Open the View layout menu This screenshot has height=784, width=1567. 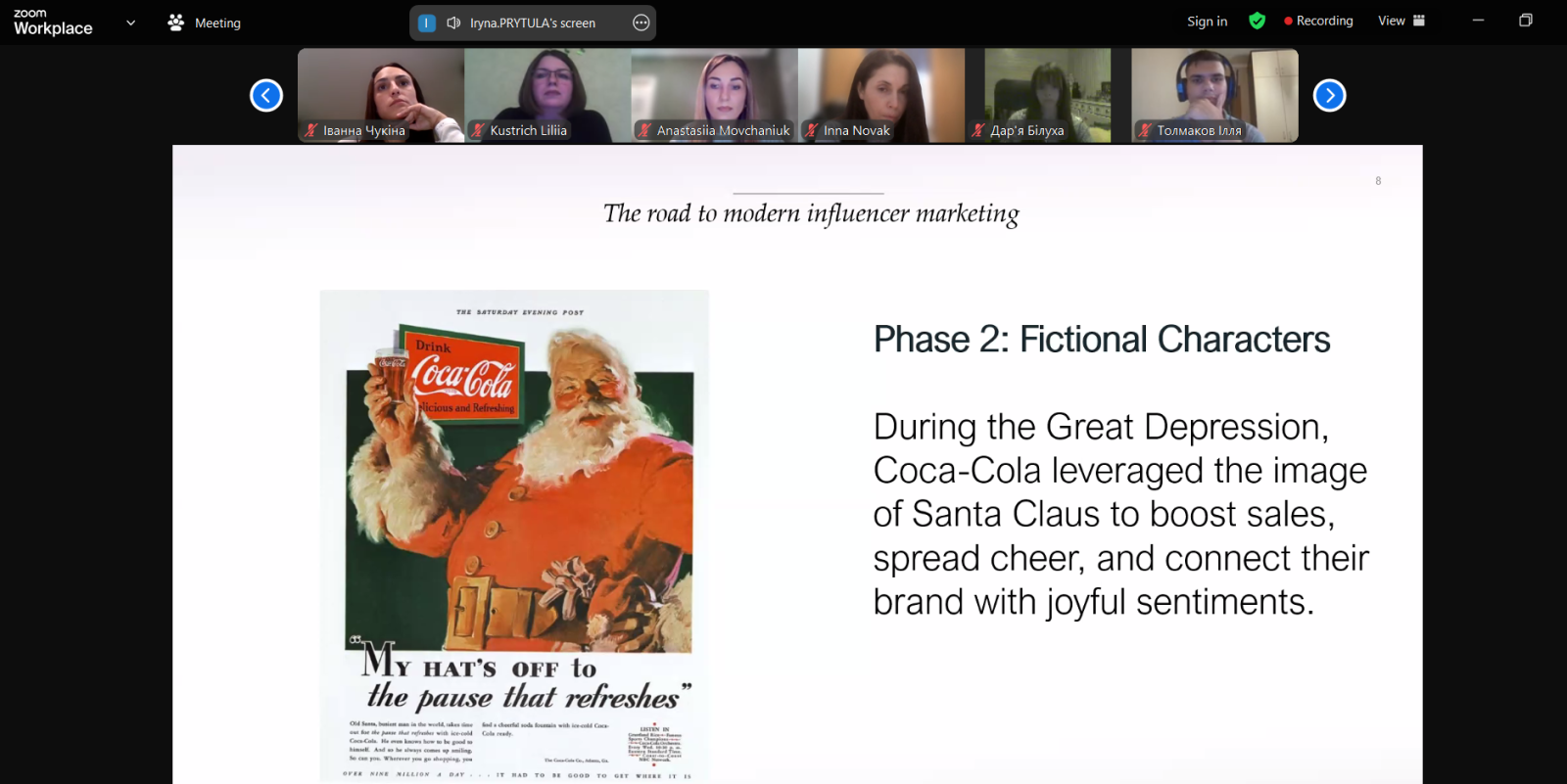(1401, 21)
